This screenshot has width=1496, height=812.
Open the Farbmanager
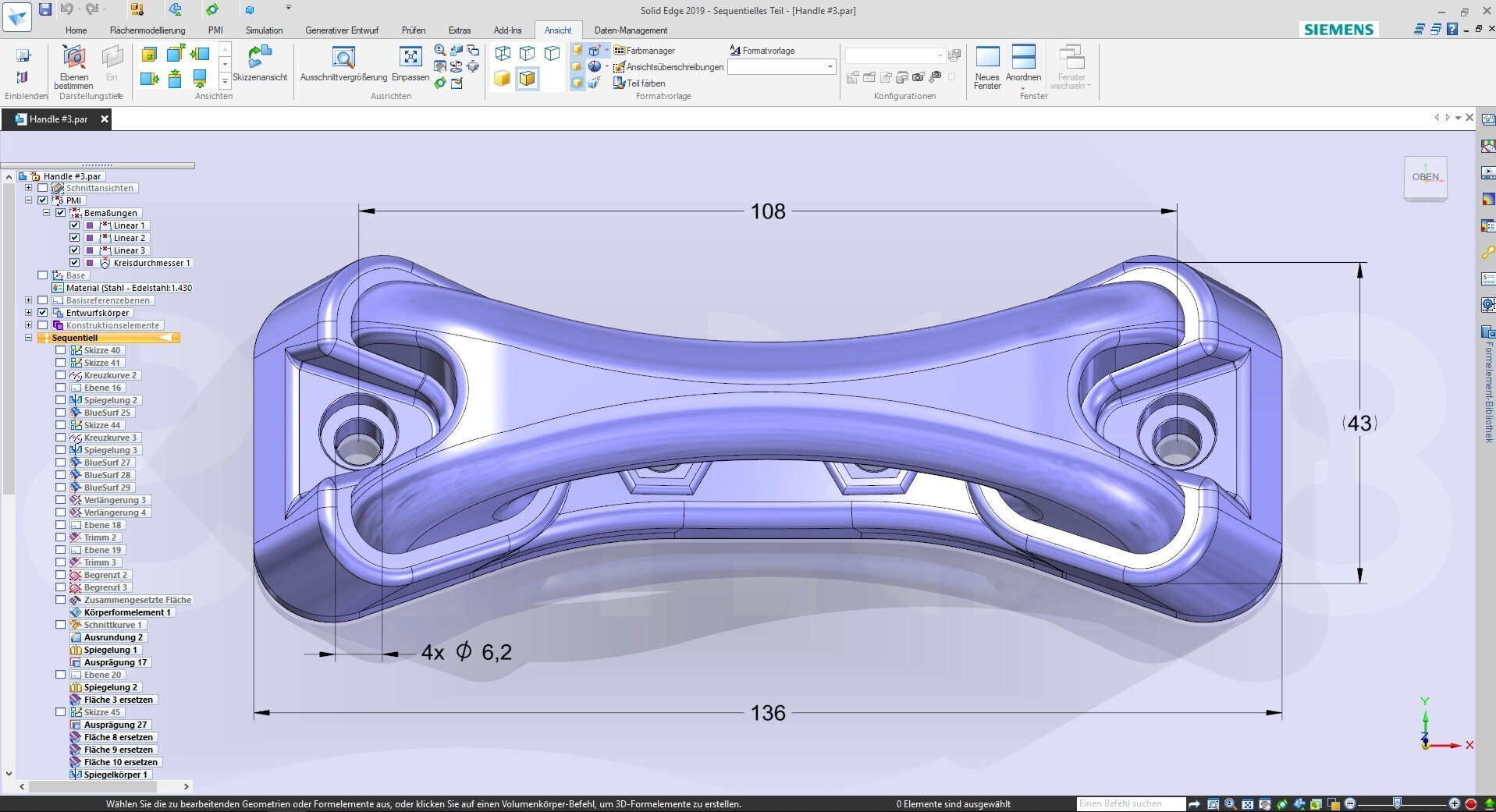[x=644, y=51]
